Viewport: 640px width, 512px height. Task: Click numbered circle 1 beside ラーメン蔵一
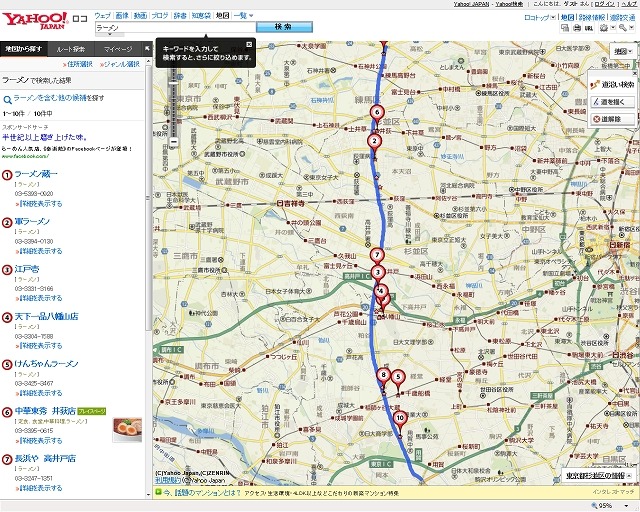(7, 175)
